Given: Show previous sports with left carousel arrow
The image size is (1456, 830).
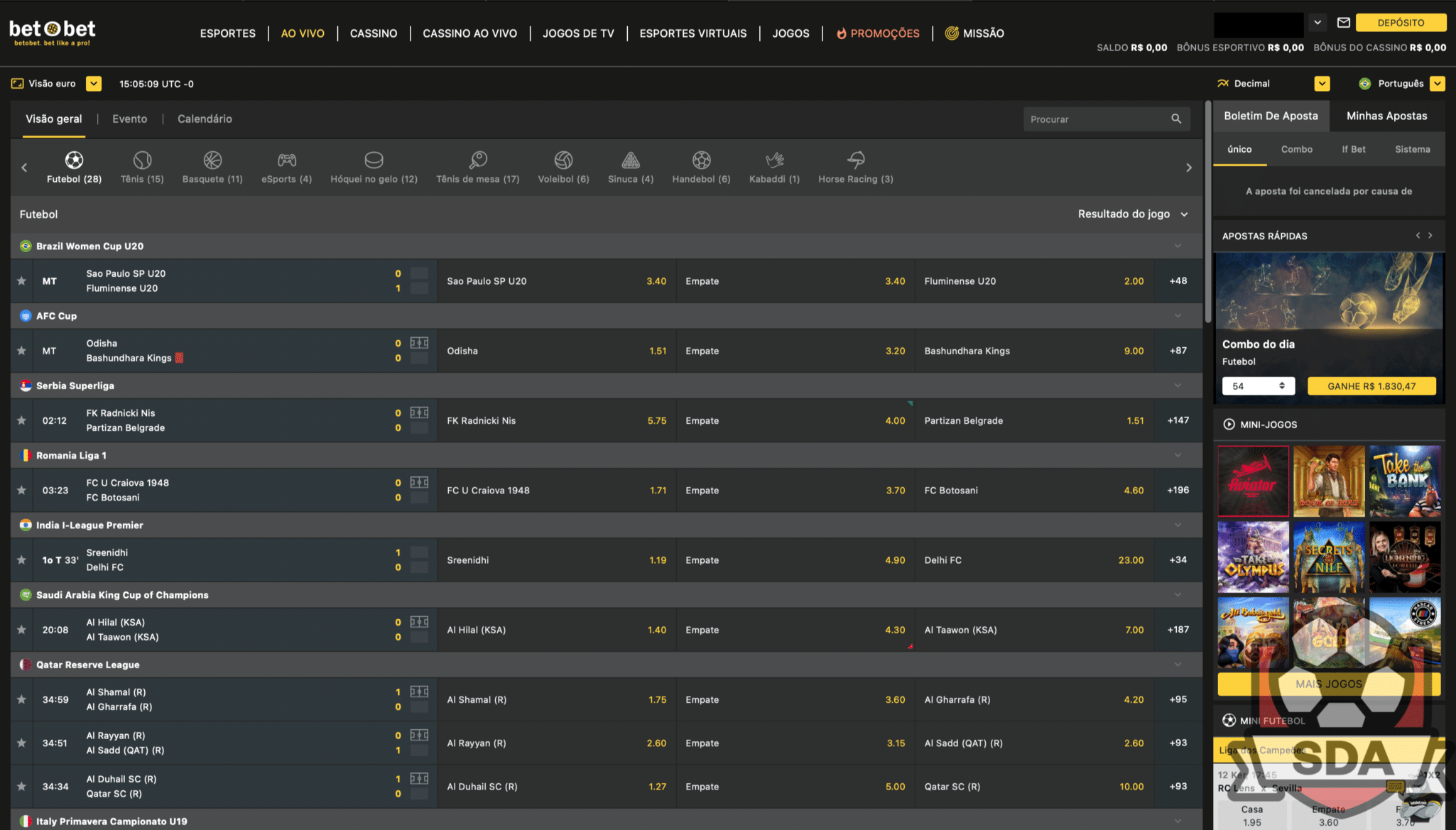Looking at the screenshot, I should 24,168.
